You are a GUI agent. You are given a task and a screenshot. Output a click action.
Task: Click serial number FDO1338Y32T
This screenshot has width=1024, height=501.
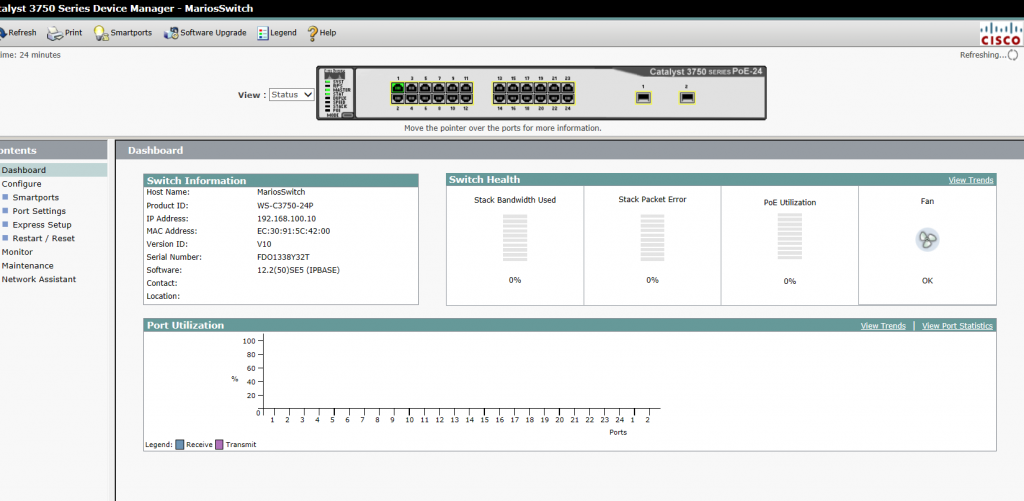click(283, 257)
